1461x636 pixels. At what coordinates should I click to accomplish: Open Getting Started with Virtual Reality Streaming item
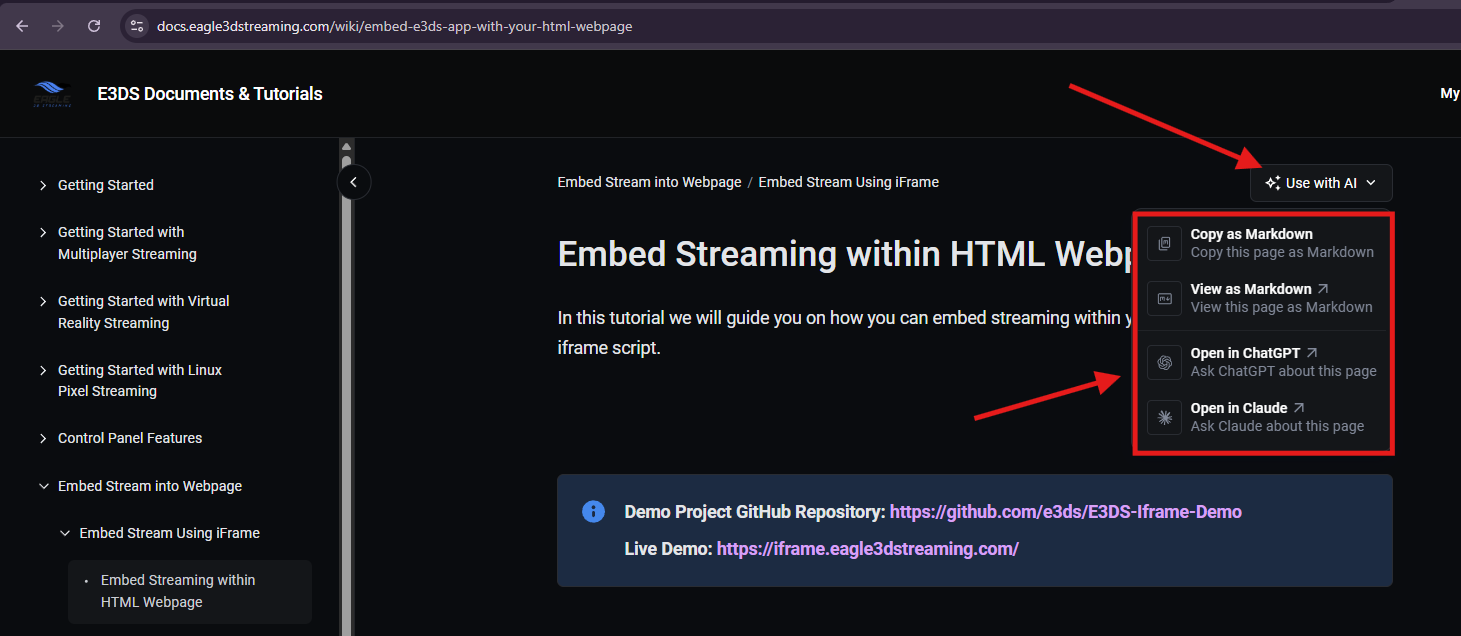[144, 312]
